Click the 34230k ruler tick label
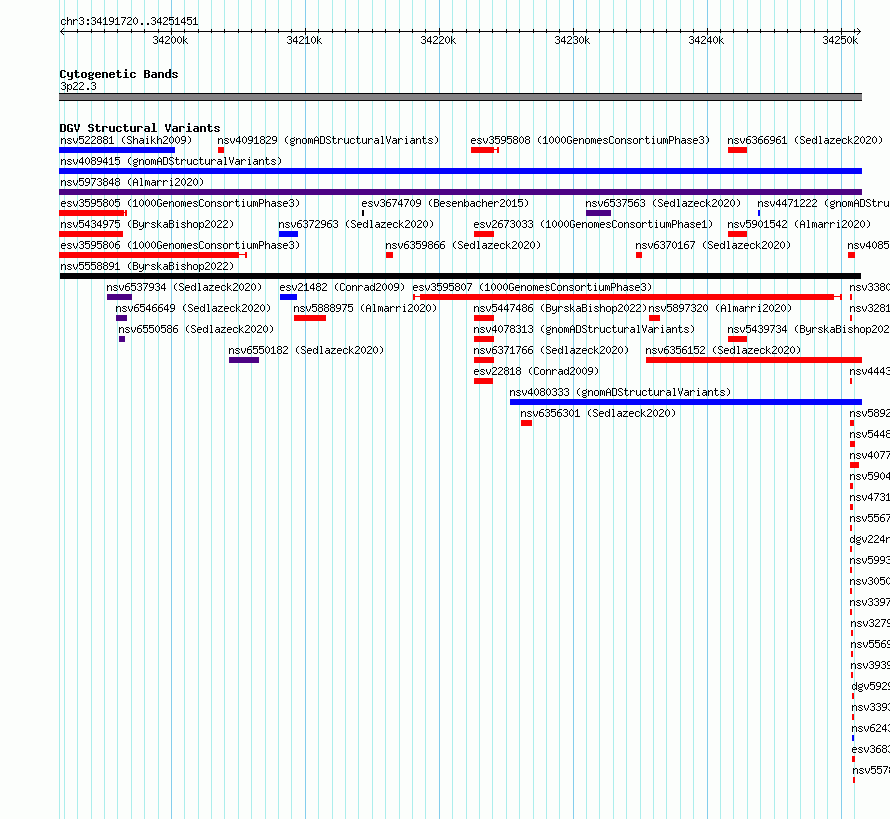Screen dimensions: 890x819 tap(572, 40)
